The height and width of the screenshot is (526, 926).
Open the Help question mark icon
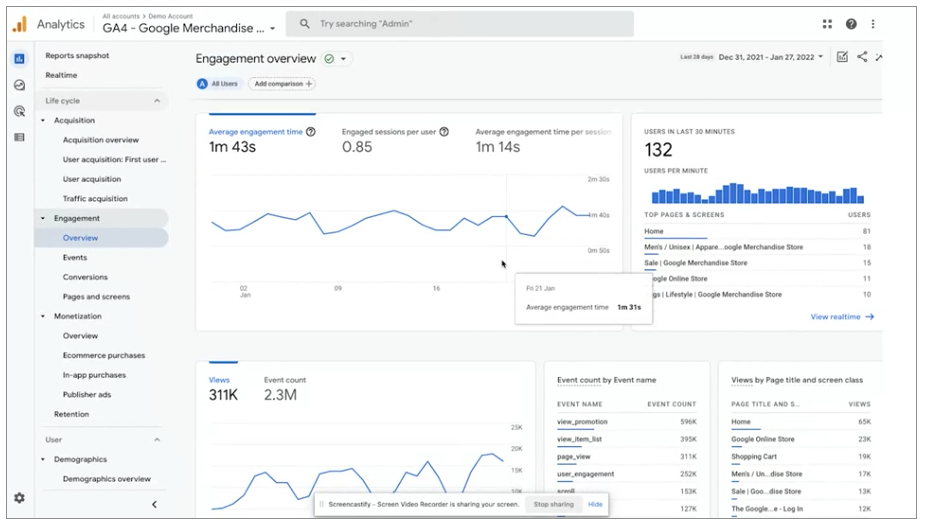point(851,24)
